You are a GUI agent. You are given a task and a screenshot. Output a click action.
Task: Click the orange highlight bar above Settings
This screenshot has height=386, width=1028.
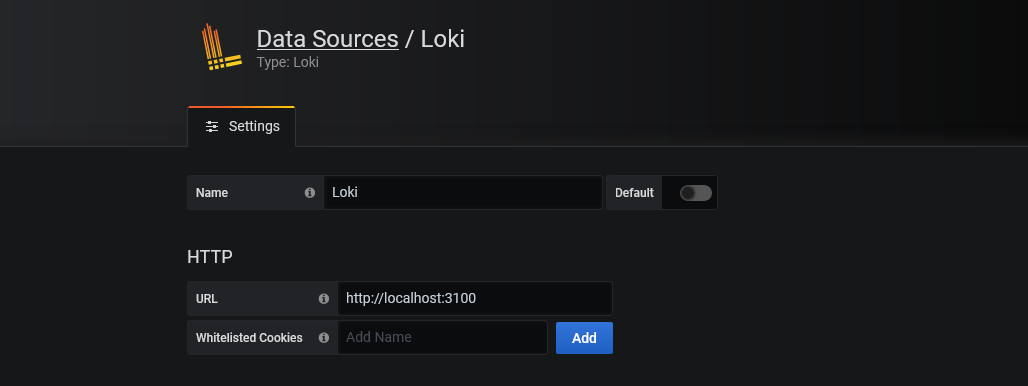[x=241, y=107]
